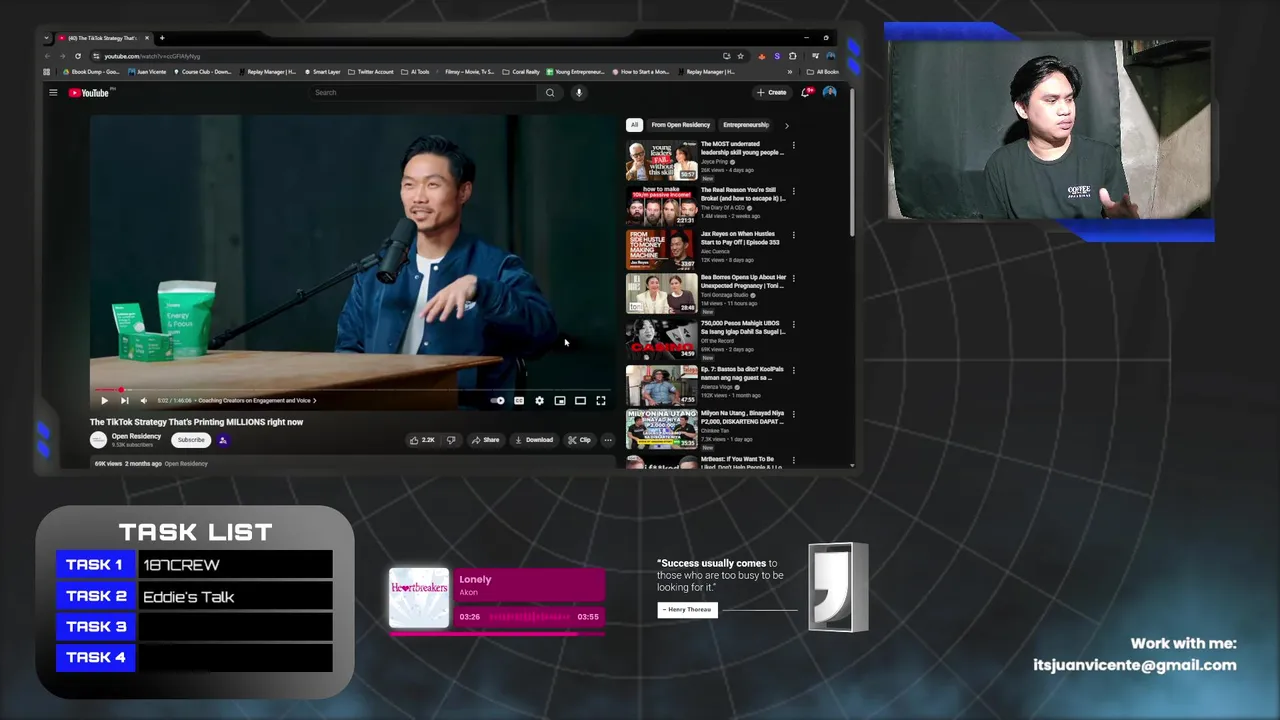Viewport: 1280px width, 720px height.
Task: Open options for Bea Borres video
Action: [x=794, y=279]
